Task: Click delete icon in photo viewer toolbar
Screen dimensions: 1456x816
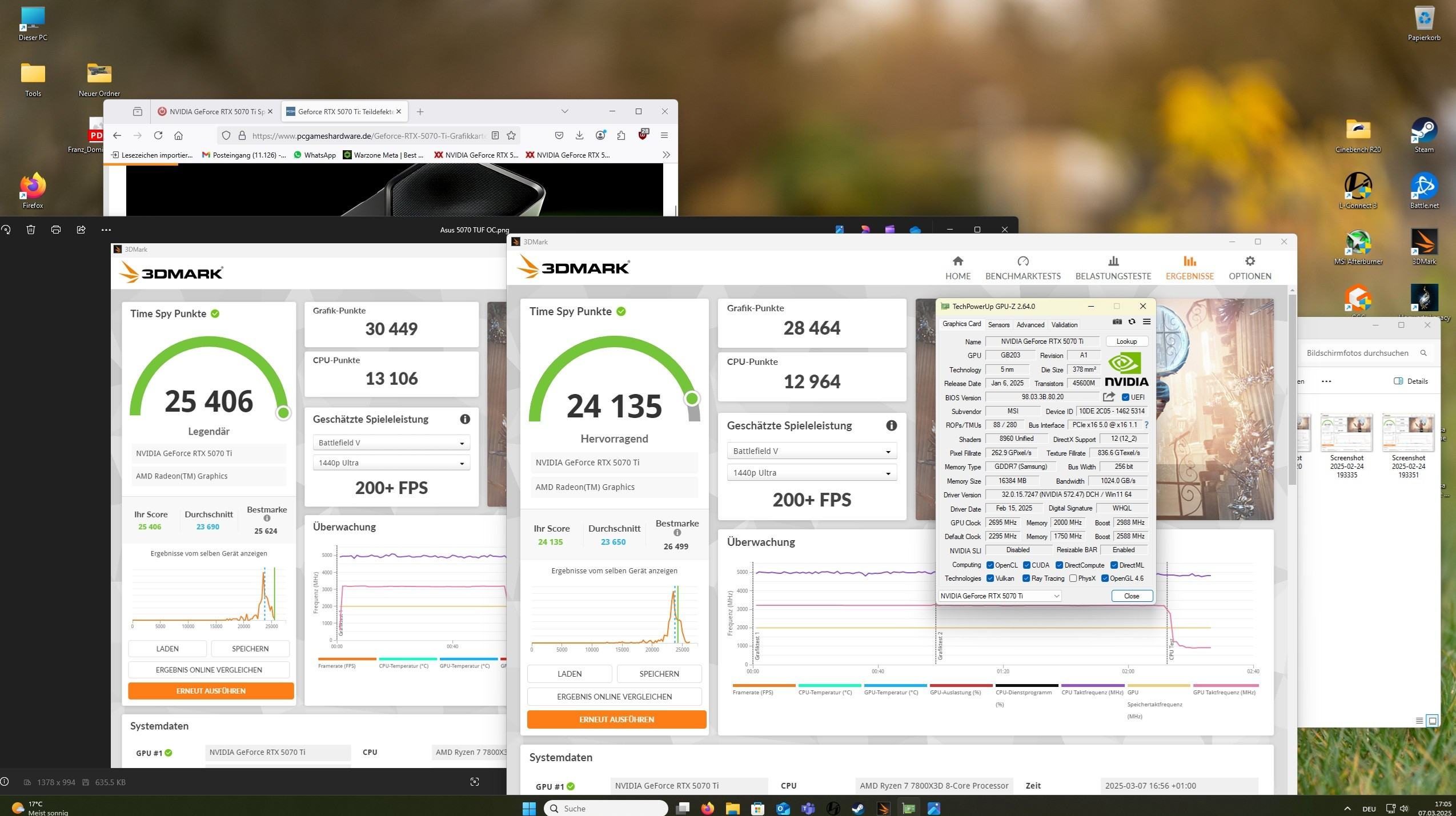Action: point(31,230)
